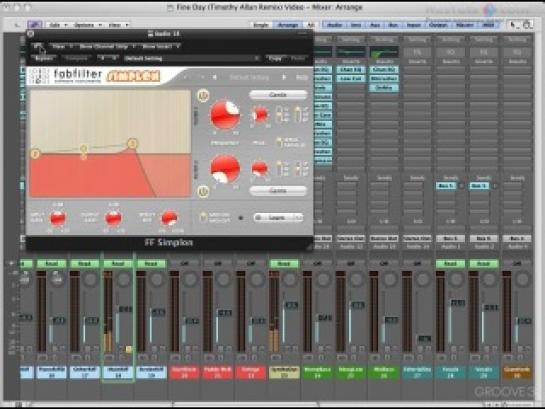Screen dimensions: 545x409
Task: Toggle the Input channel filter button
Action: coord(414,25)
